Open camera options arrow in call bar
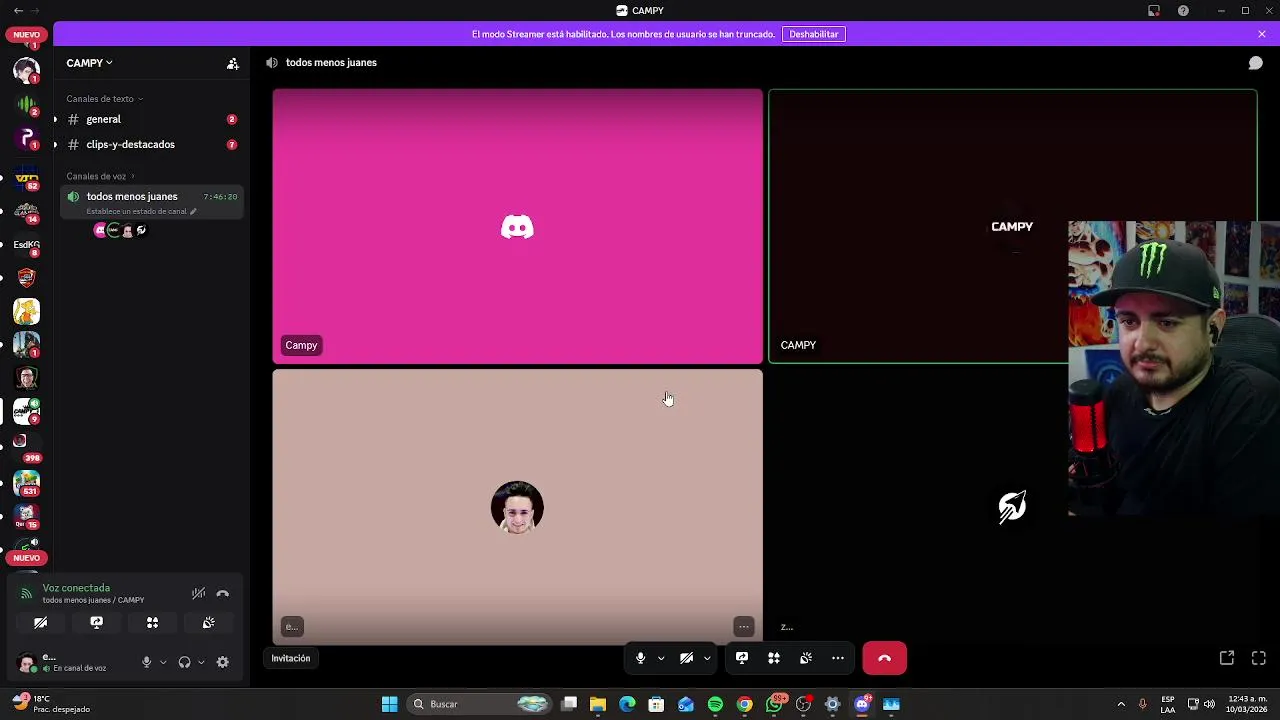The height and width of the screenshot is (720, 1280). [x=707, y=658]
